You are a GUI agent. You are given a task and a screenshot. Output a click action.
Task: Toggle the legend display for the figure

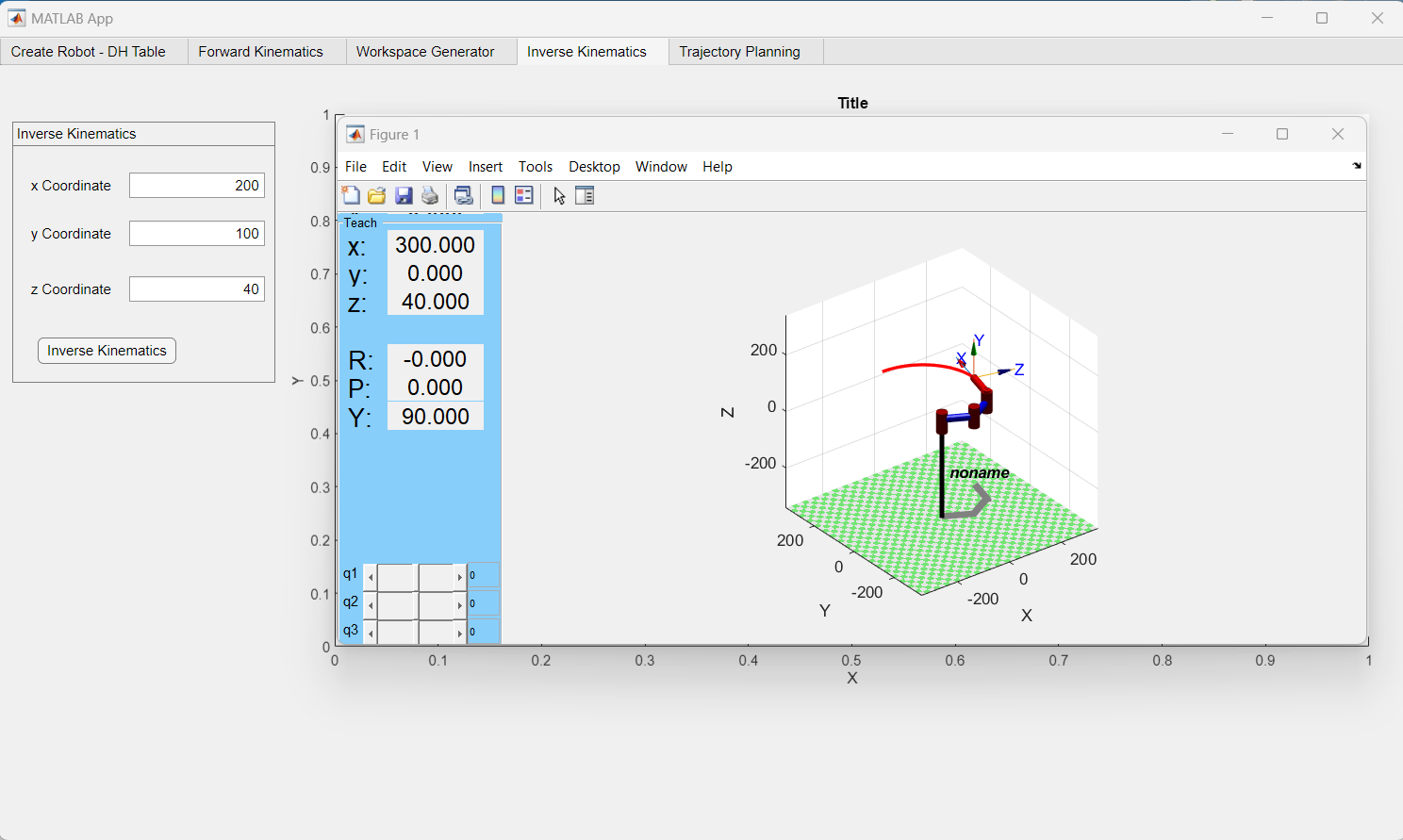click(524, 195)
